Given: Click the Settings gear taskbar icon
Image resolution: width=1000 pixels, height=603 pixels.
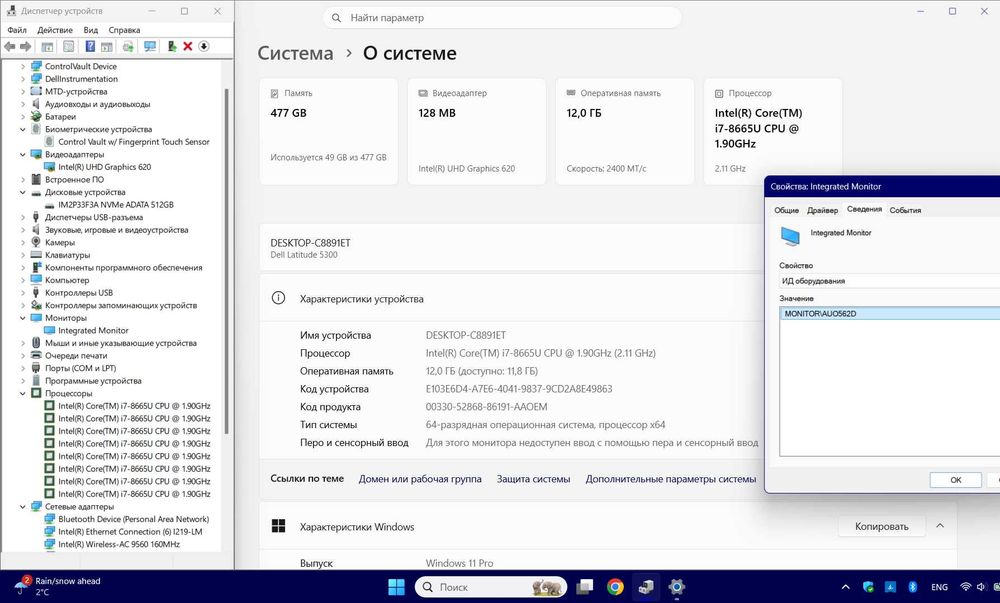Looking at the screenshot, I should [x=676, y=587].
